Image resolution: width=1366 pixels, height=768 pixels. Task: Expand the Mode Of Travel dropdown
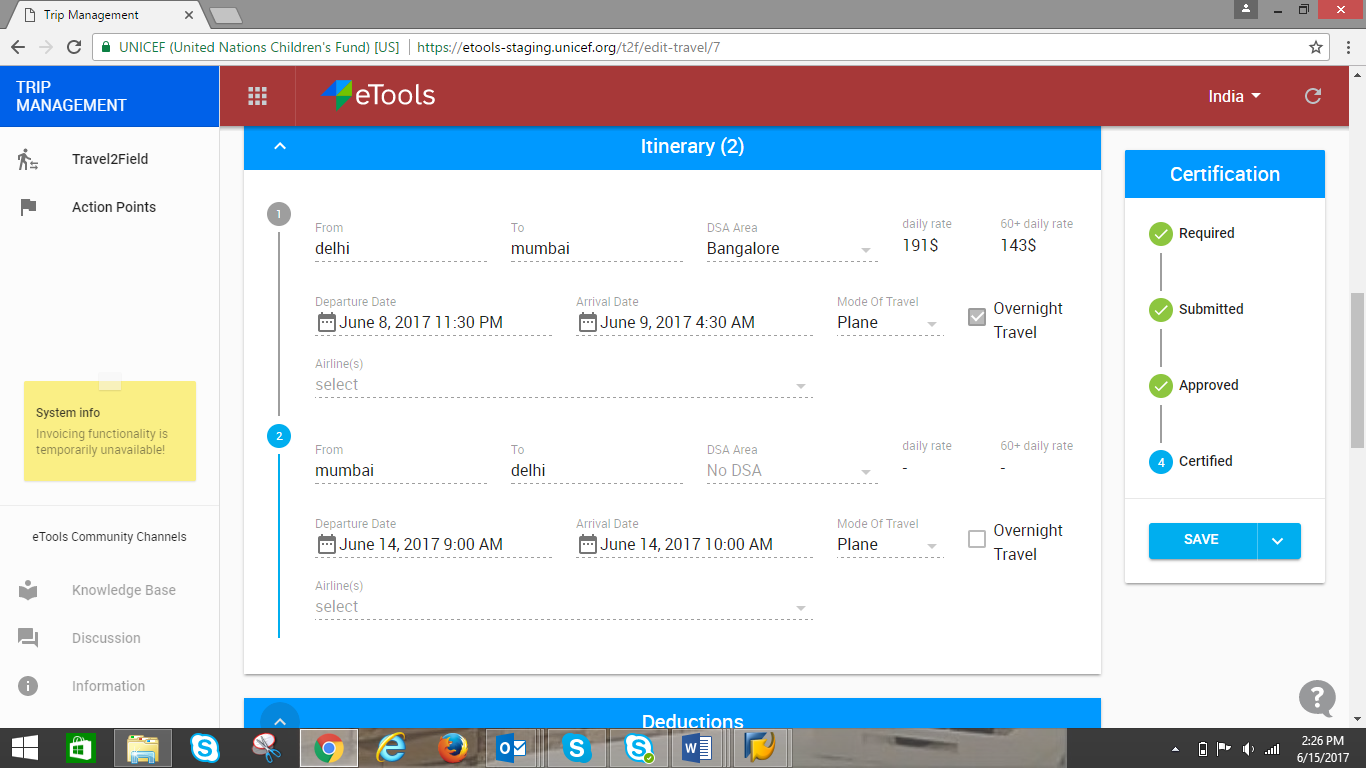pyautogui.click(x=932, y=322)
